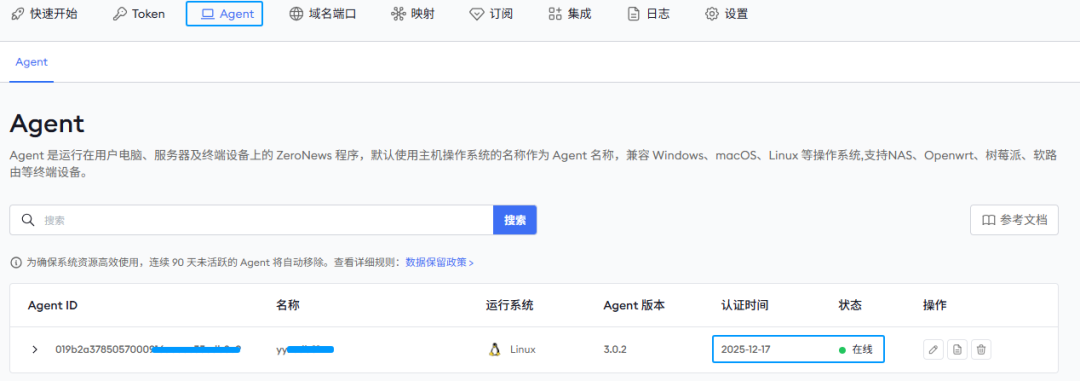Delete the agent with the trash icon
This screenshot has height=381, width=1080.
pyautogui.click(x=981, y=350)
